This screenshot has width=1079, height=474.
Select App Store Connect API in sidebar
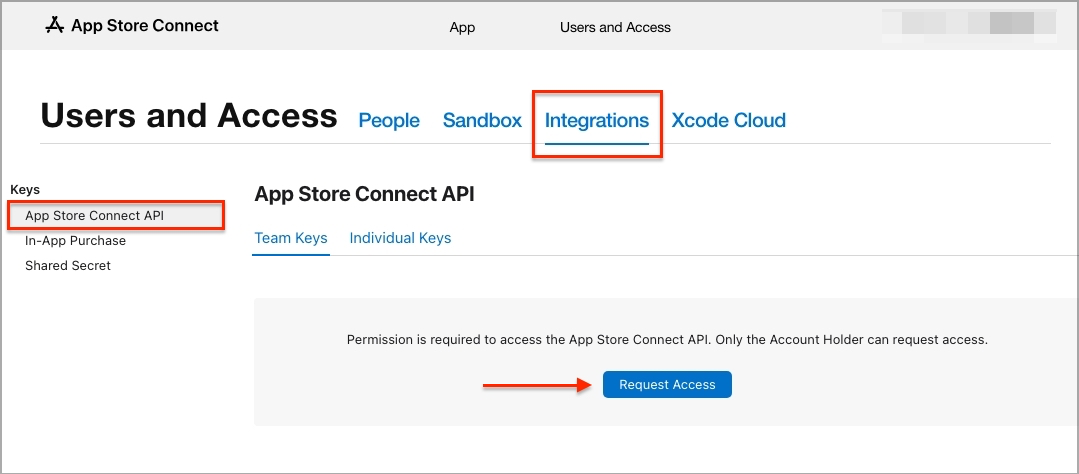(116, 215)
